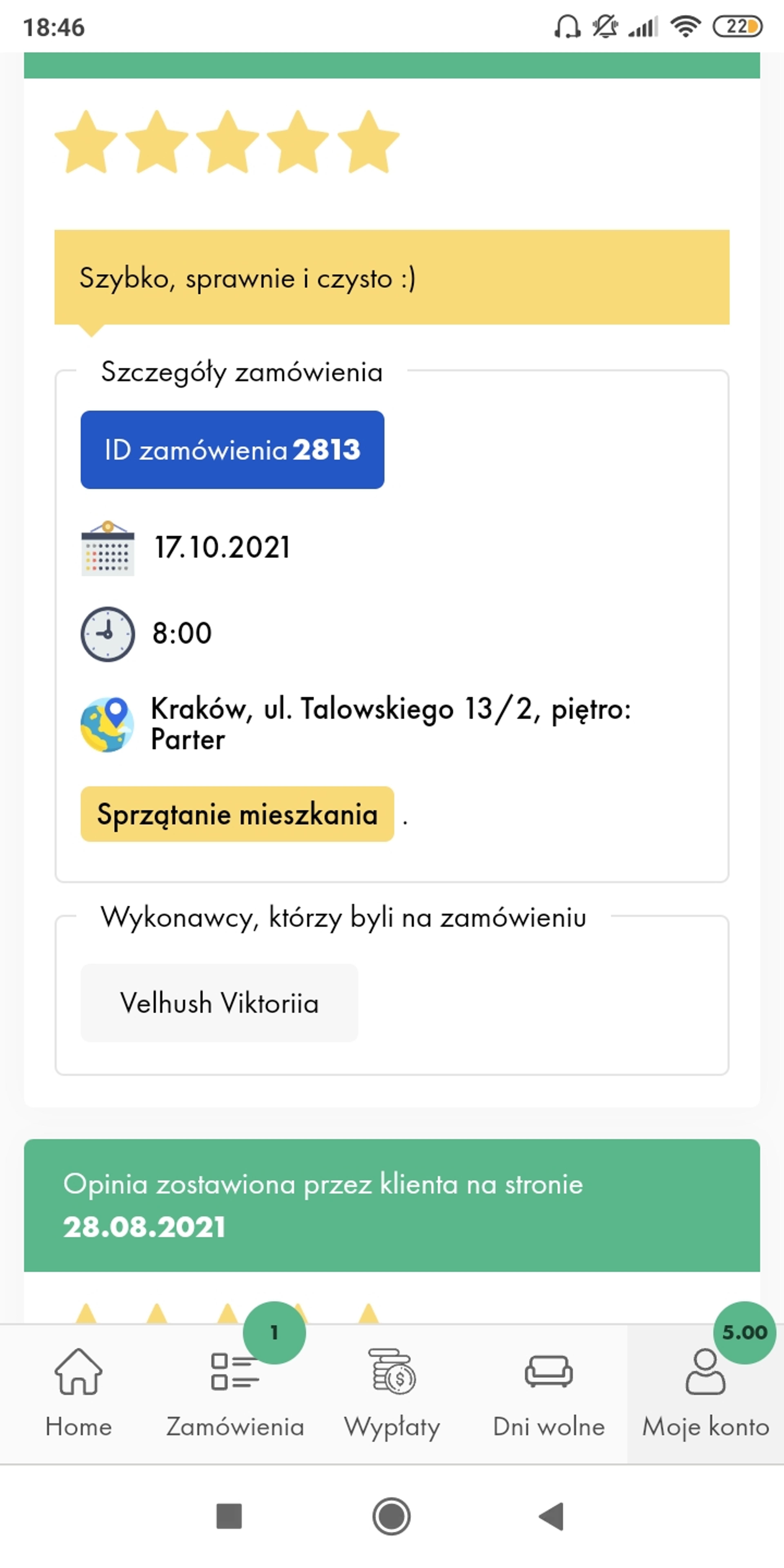Tap the Sprzątanie mieszkania tag
784x1568 pixels.
[237, 814]
